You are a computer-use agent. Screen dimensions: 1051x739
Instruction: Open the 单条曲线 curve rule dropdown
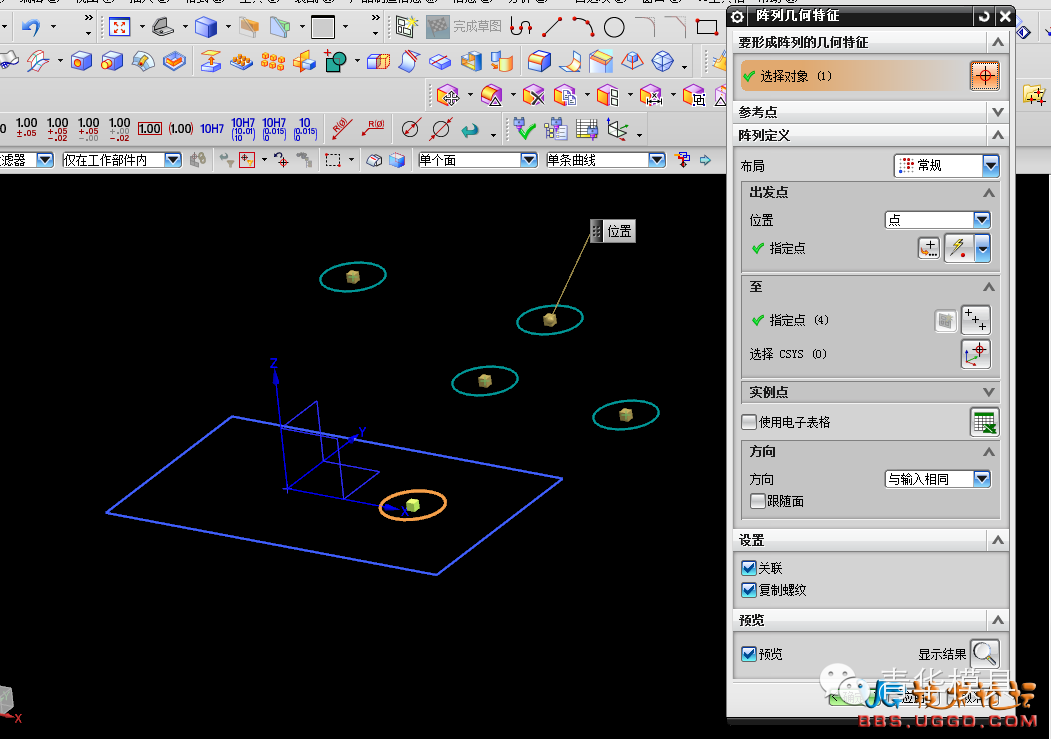tap(605, 160)
